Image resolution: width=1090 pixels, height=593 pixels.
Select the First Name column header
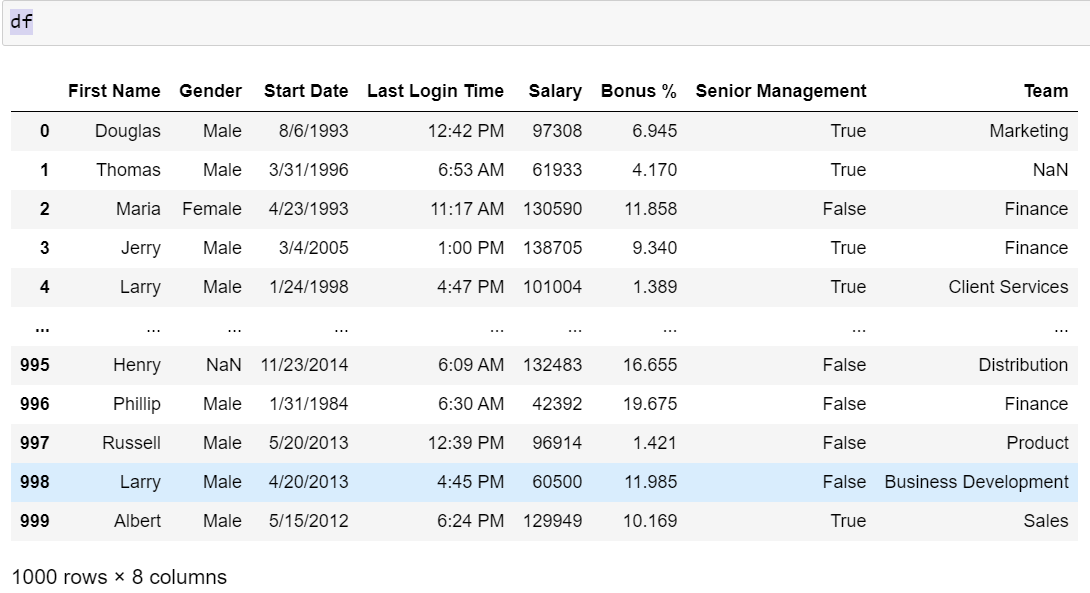(x=114, y=91)
